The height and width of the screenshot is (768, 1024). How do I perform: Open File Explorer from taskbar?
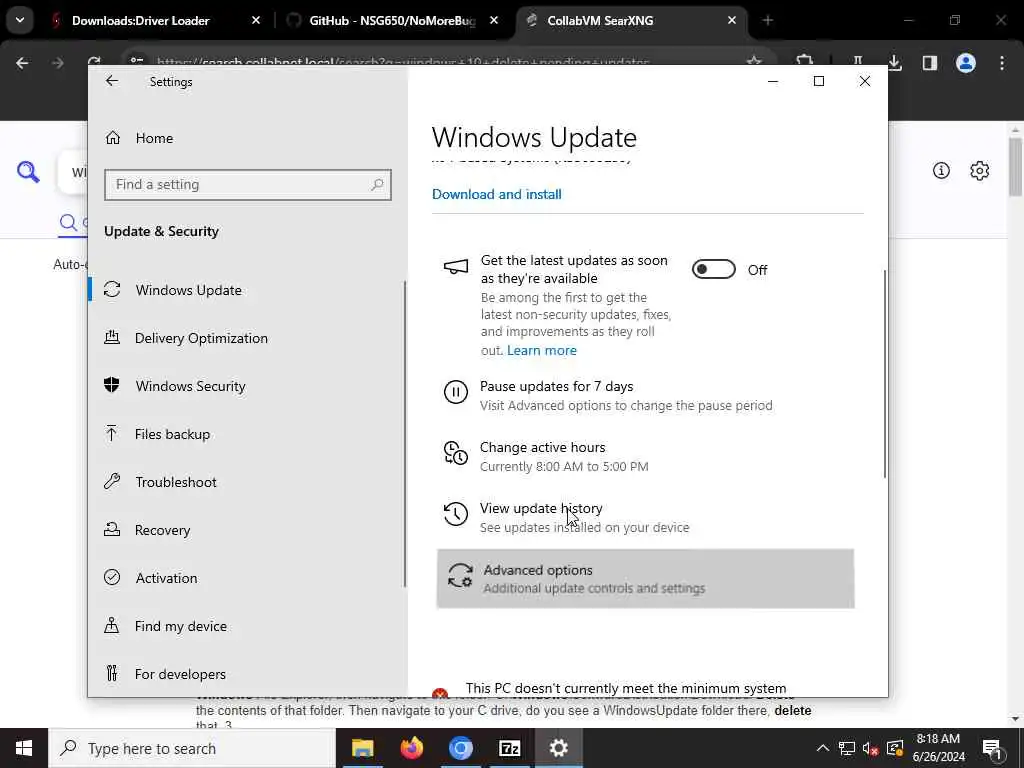tap(362, 748)
